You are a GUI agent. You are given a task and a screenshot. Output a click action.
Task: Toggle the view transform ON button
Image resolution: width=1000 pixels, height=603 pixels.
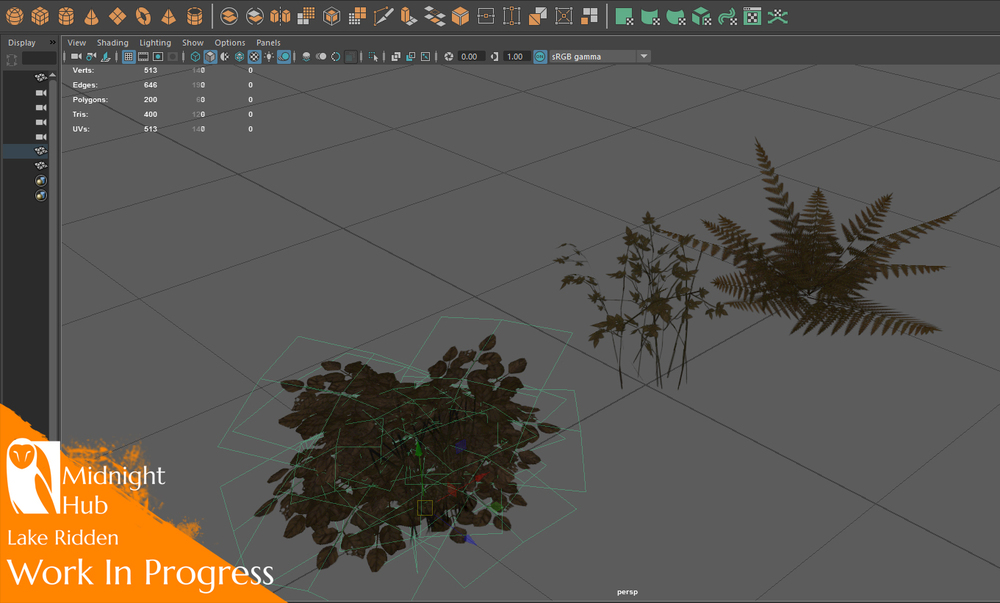[540, 57]
